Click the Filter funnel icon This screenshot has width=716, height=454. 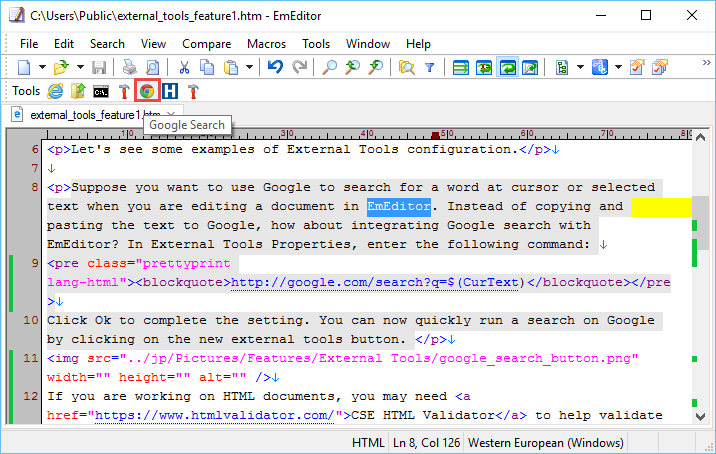429,68
